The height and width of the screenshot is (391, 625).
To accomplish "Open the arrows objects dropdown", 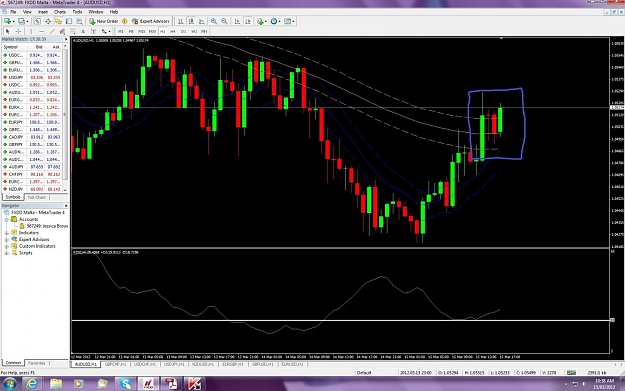I will [x=105, y=31].
